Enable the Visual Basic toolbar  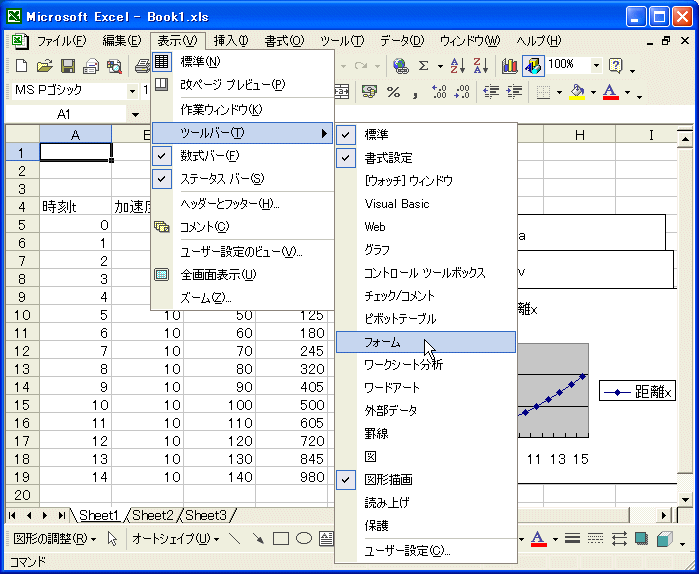[426, 204]
